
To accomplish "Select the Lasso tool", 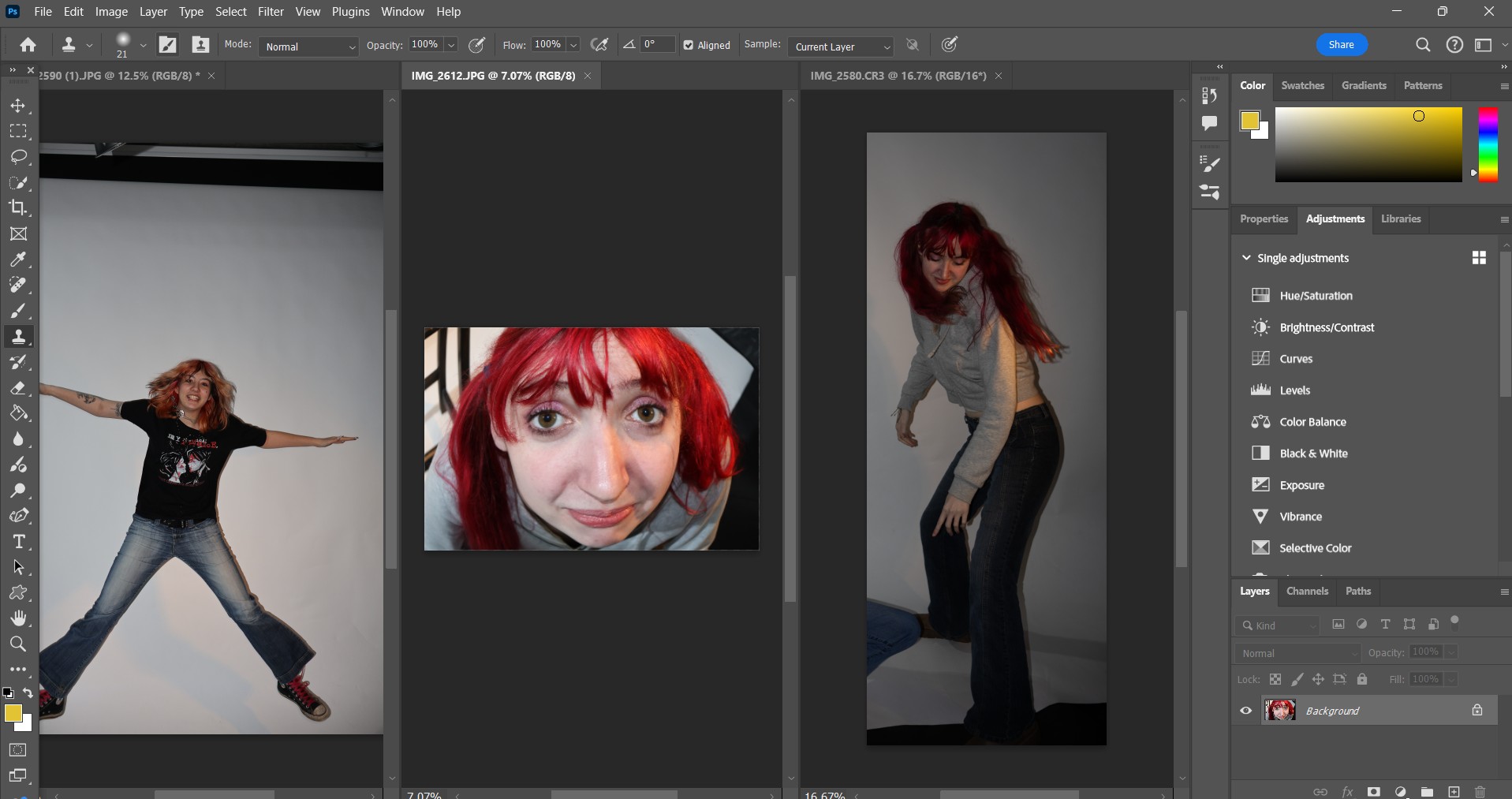I will [x=18, y=157].
